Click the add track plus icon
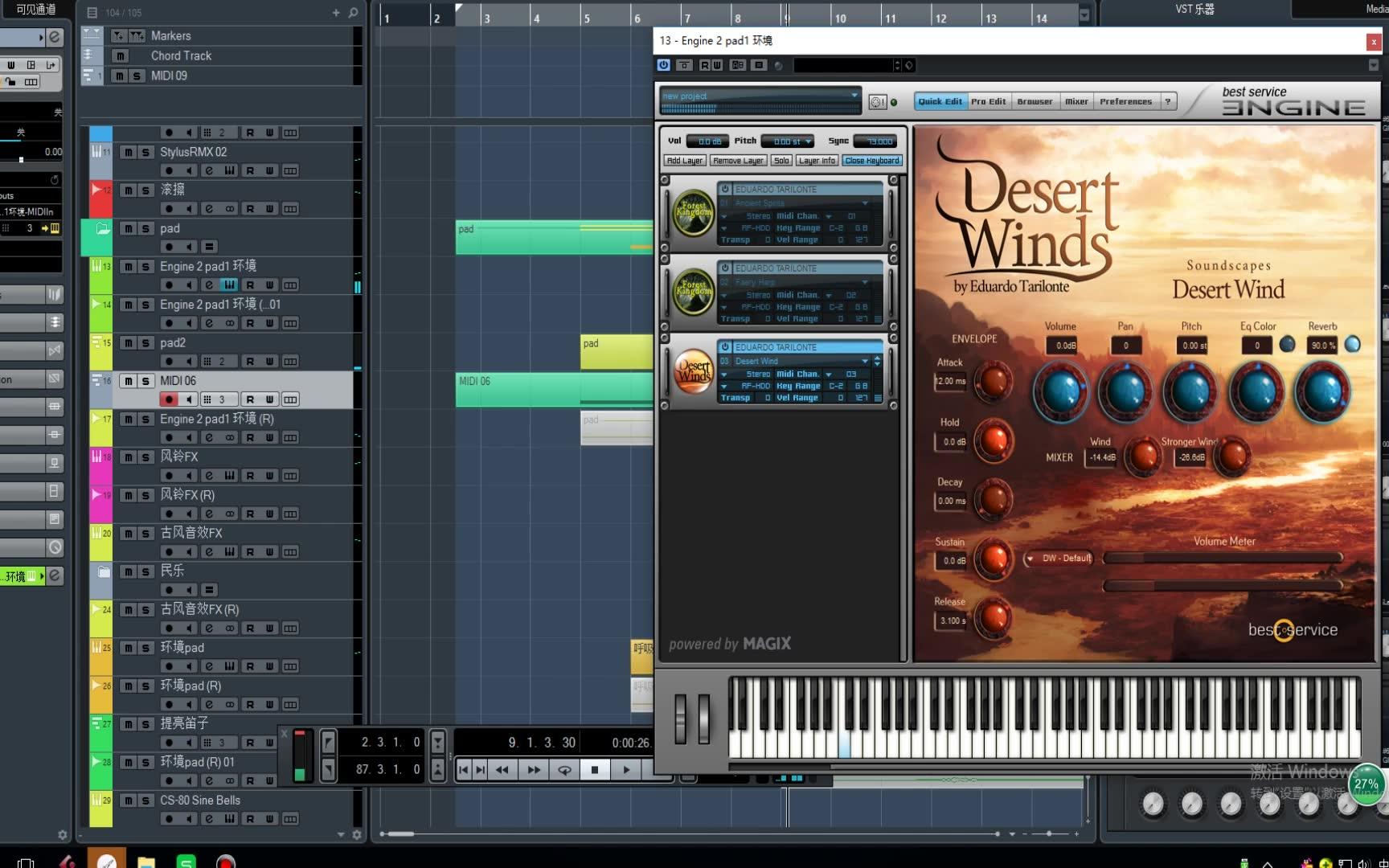 click(x=336, y=13)
